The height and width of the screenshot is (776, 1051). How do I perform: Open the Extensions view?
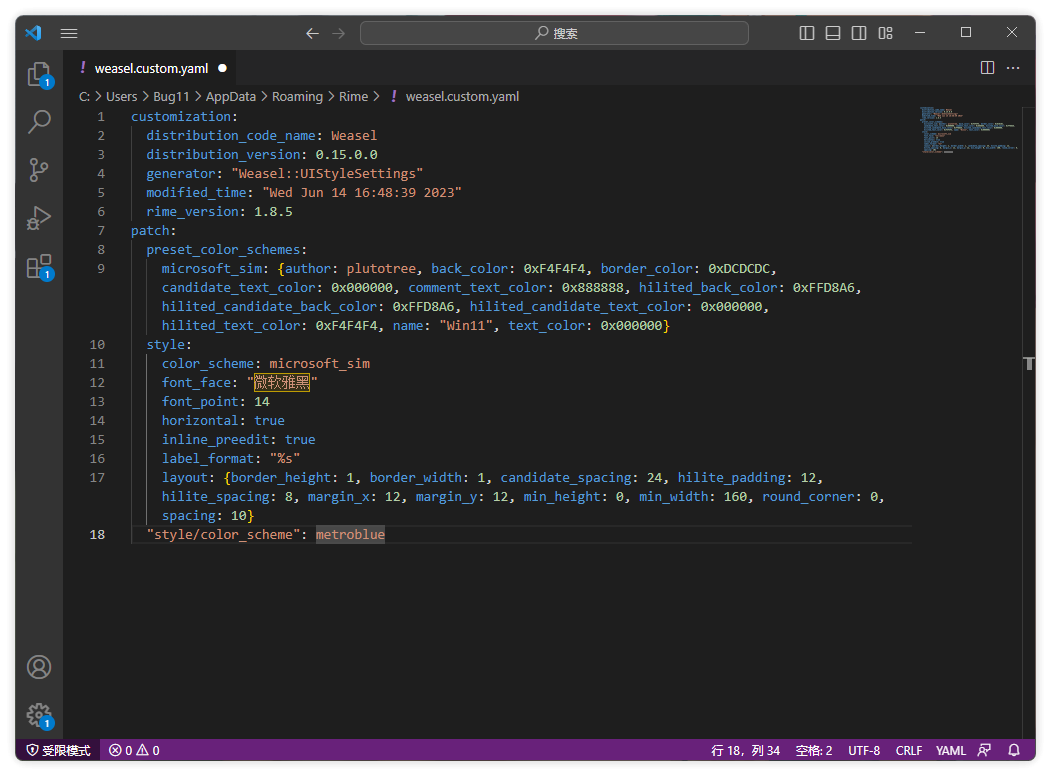(x=39, y=266)
